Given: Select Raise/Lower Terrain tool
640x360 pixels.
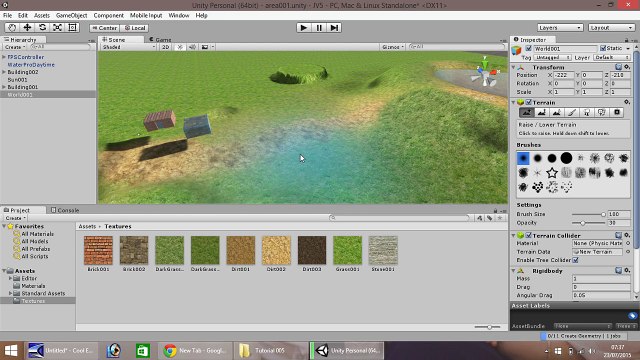Looking at the screenshot, I should pos(527,113).
